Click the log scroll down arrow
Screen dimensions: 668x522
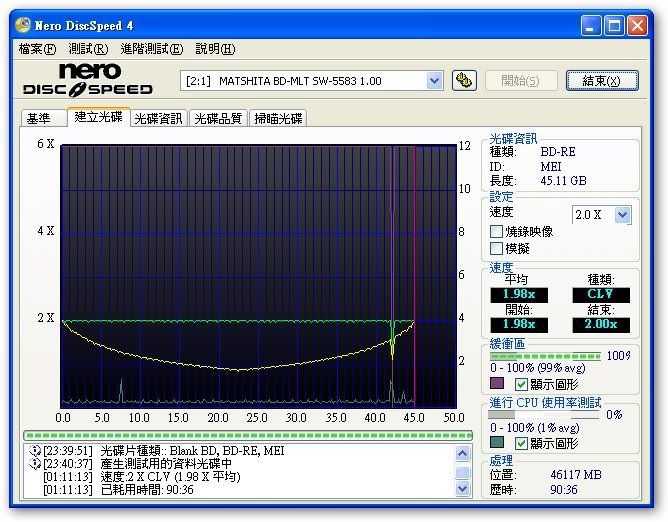(x=463, y=488)
